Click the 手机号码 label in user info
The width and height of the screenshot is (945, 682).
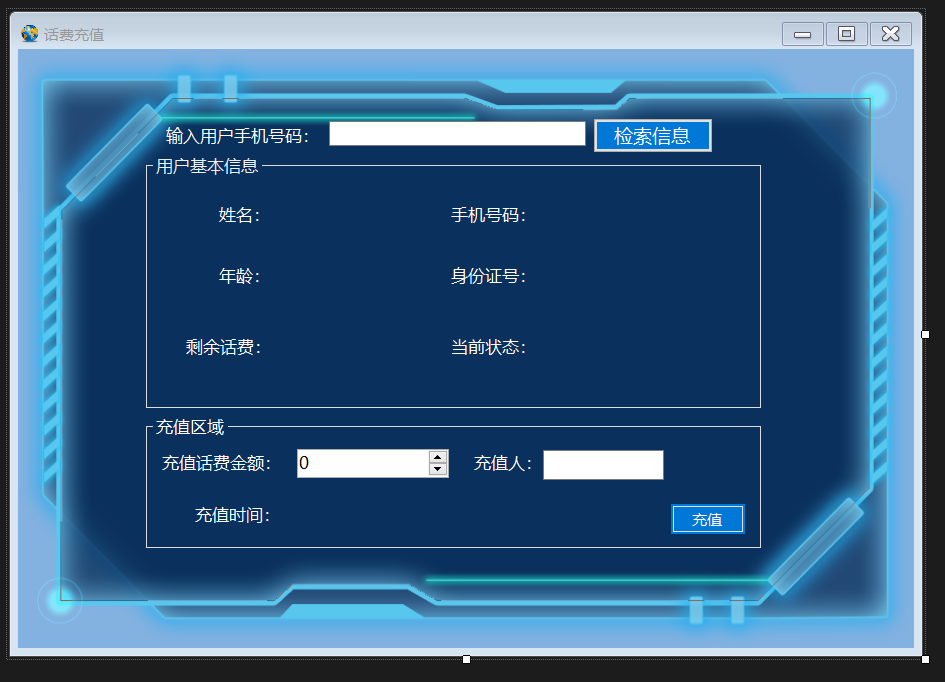coord(489,215)
